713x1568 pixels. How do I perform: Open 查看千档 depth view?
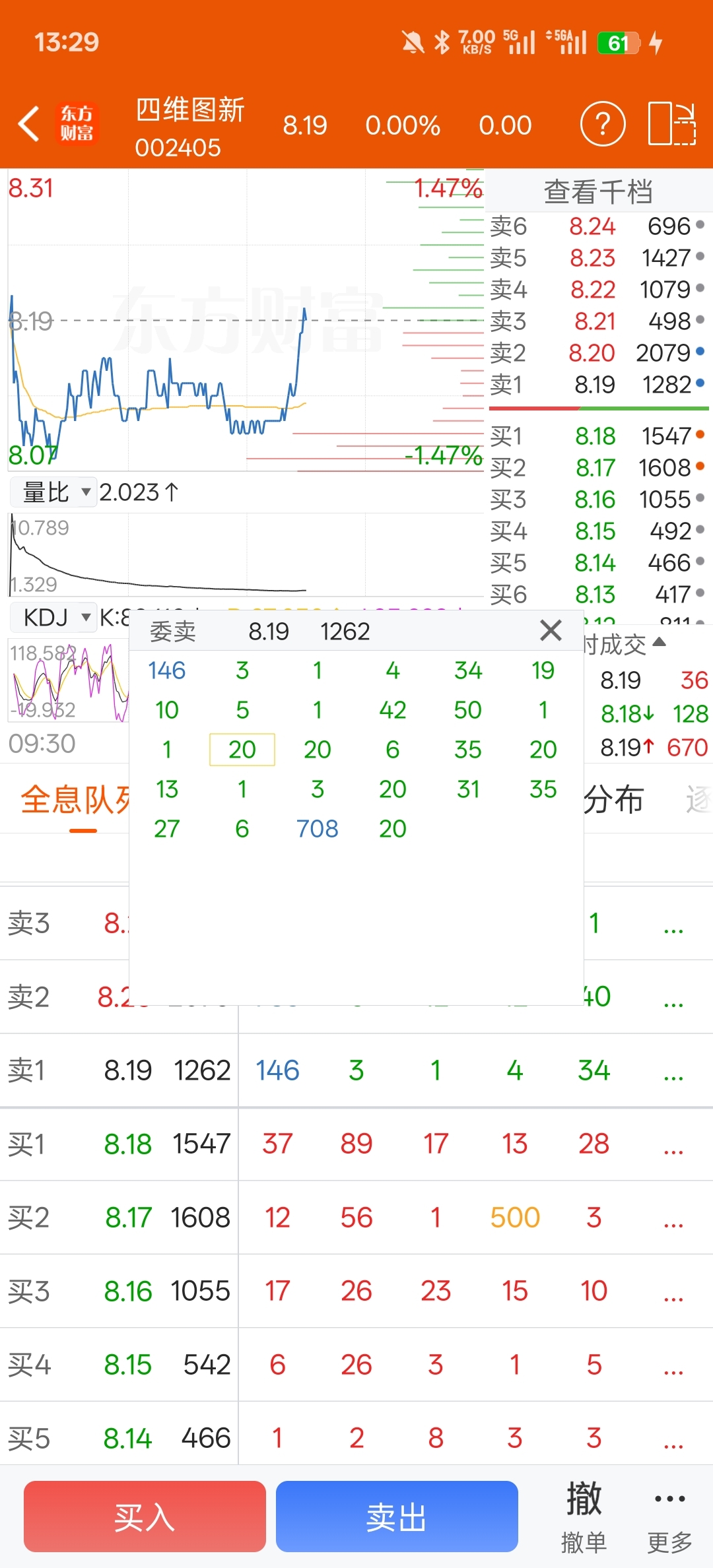click(x=598, y=191)
